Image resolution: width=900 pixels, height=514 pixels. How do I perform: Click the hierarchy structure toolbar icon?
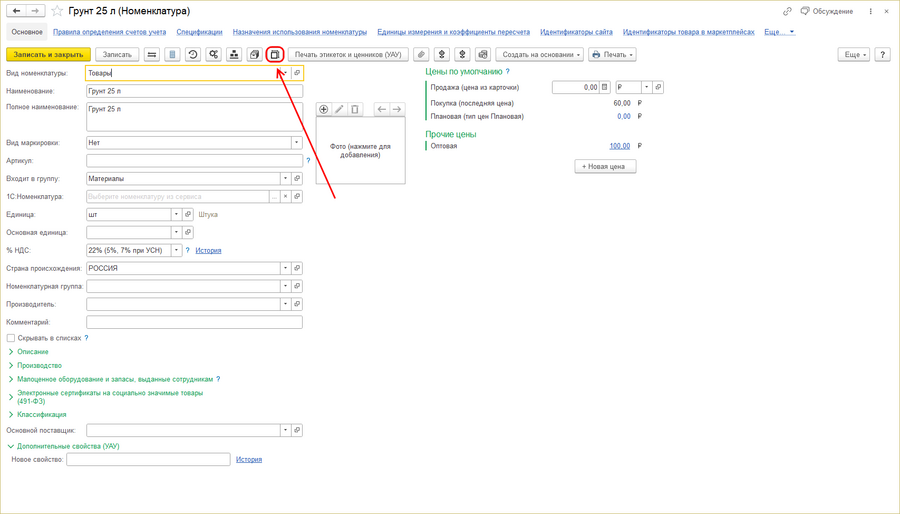tap(234, 54)
